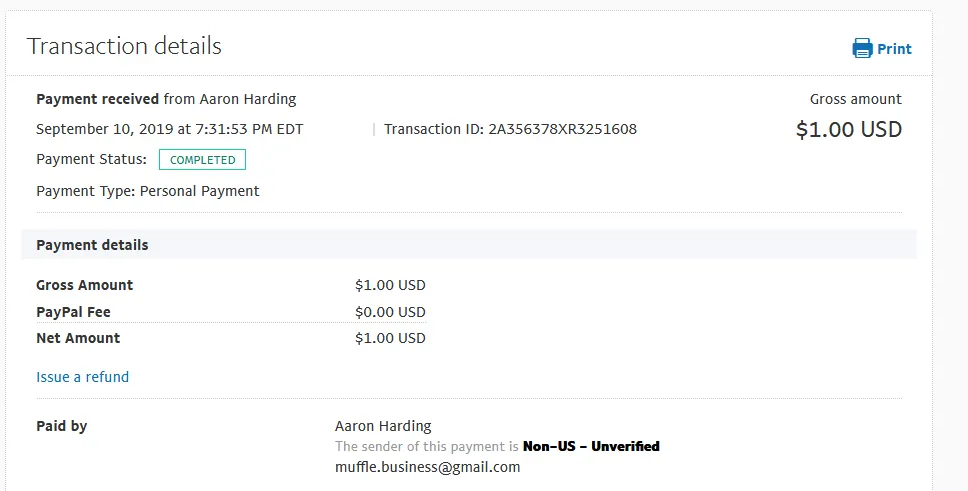Click the Net Amount label
Screen dimensions: 968x491
click(x=78, y=338)
